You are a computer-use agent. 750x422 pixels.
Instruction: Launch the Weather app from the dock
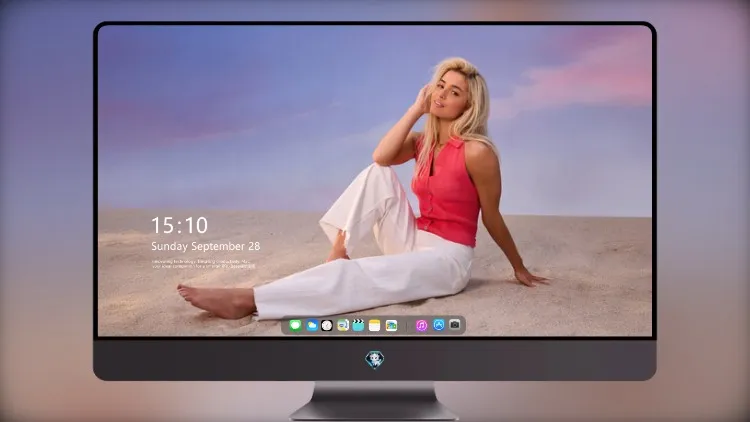312,325
